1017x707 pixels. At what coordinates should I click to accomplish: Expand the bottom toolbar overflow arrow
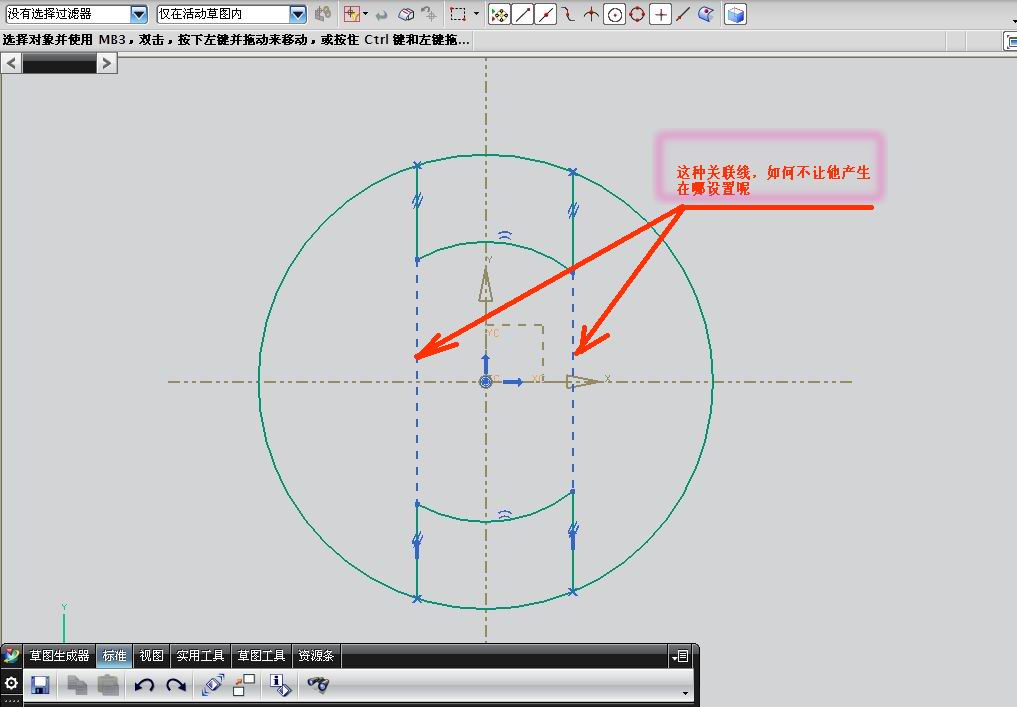[x=686, y=693]
